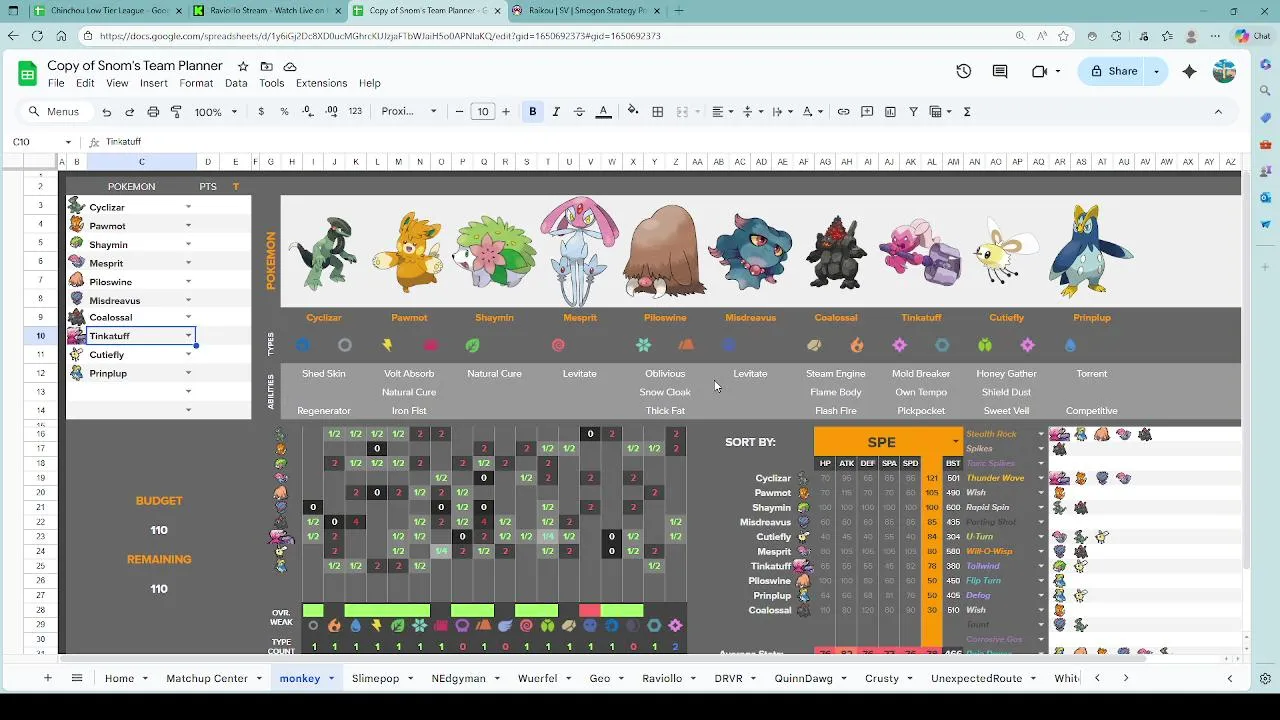This screenshot has width=1280, height=720.
Task: Click the Share button
Action: click(x=1114, y=71)
